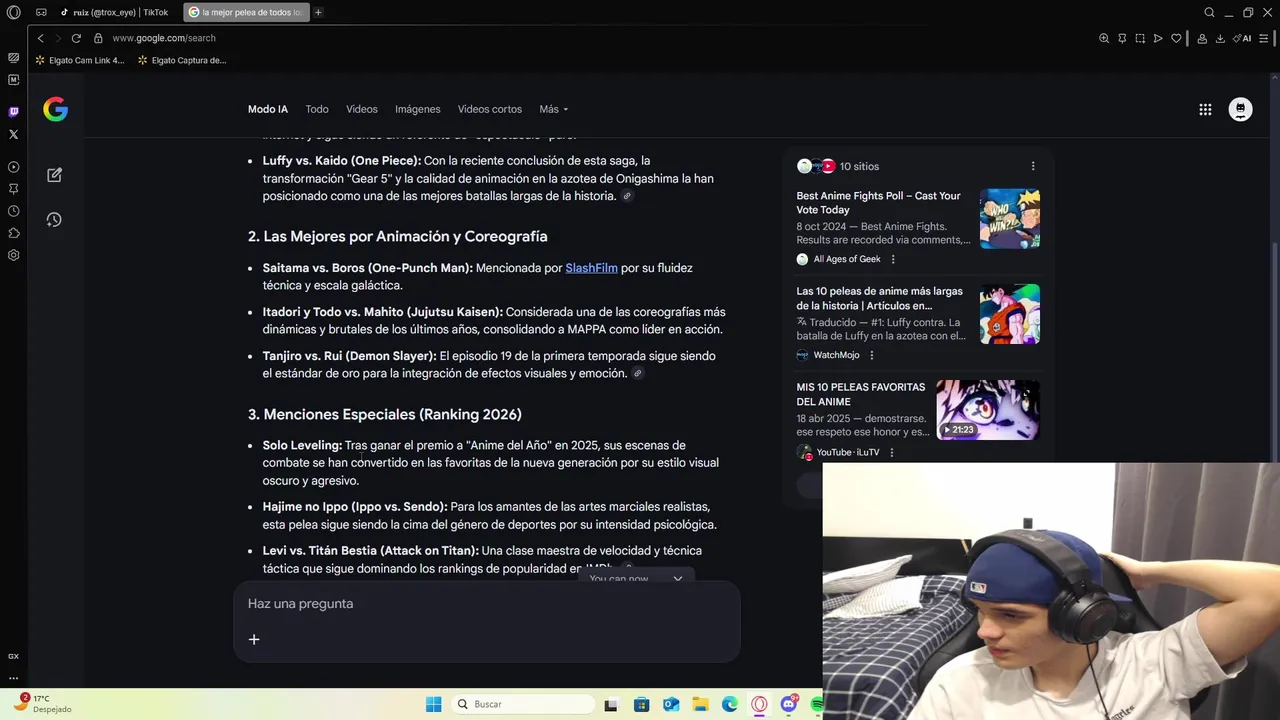Open tab search magnifier in title bar
Screen dimensions: 1280x720
coord(1209,12)
